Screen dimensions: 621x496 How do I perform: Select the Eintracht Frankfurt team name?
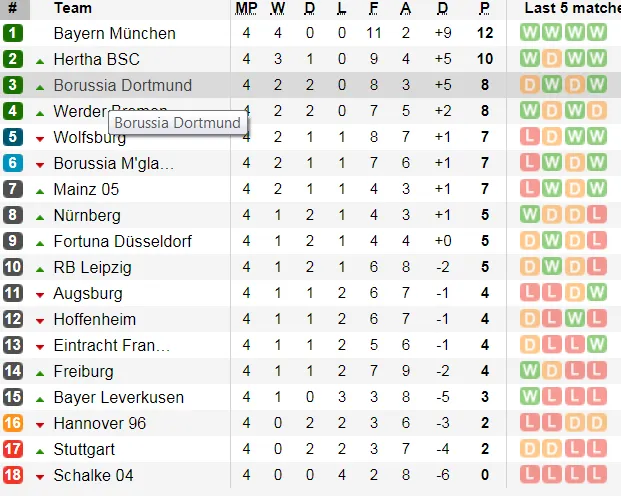(111, 345)
